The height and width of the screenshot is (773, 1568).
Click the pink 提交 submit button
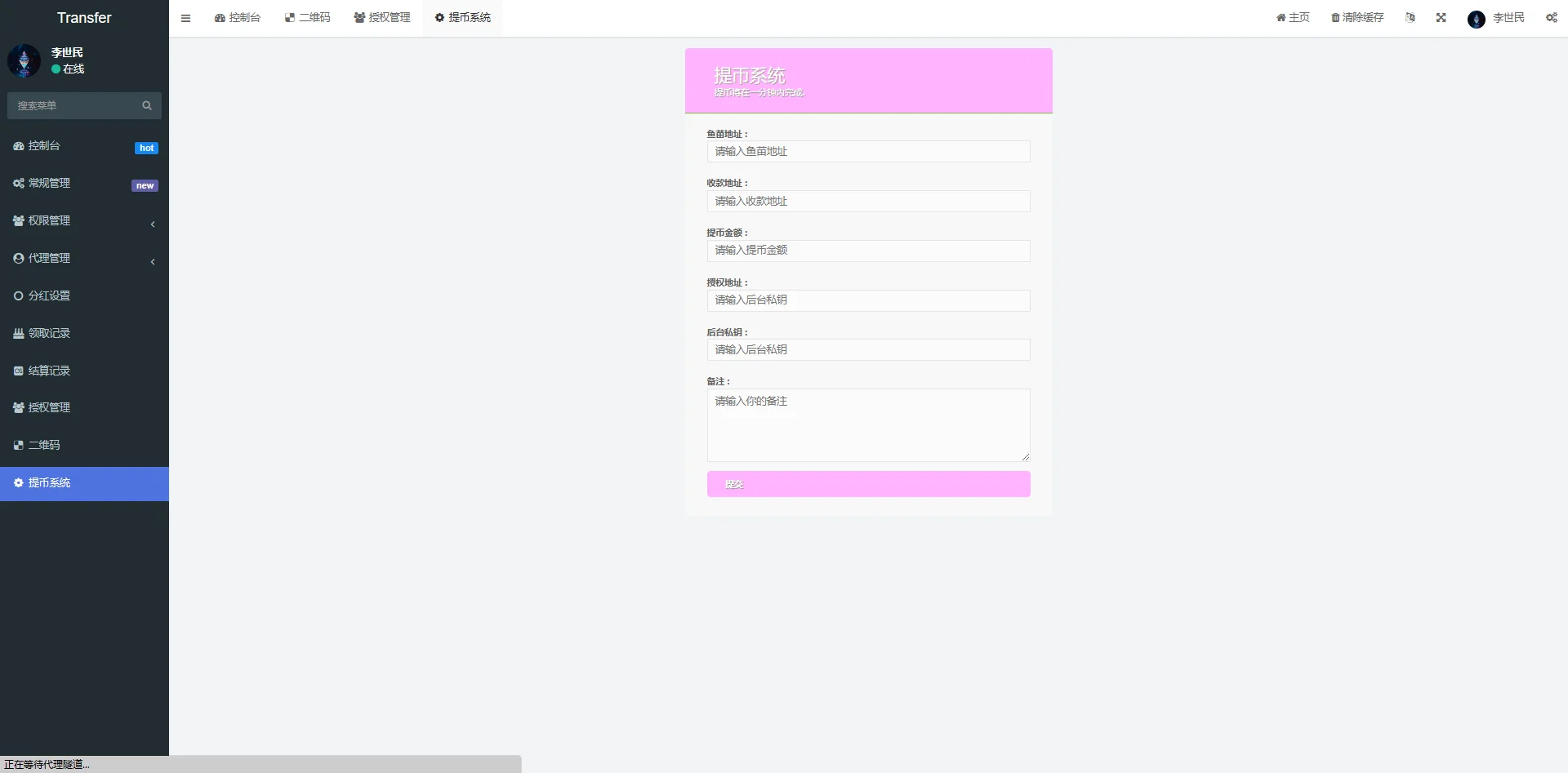868,484
